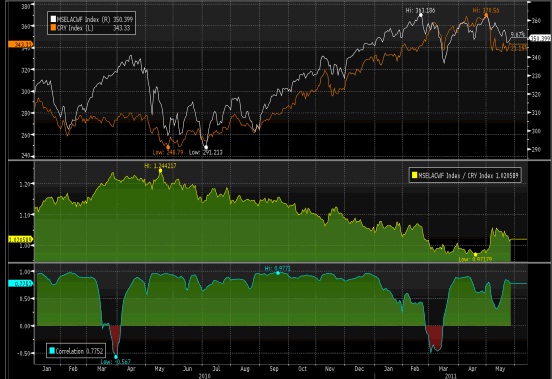Click the 290 tick on the right axis

(536, 150)
